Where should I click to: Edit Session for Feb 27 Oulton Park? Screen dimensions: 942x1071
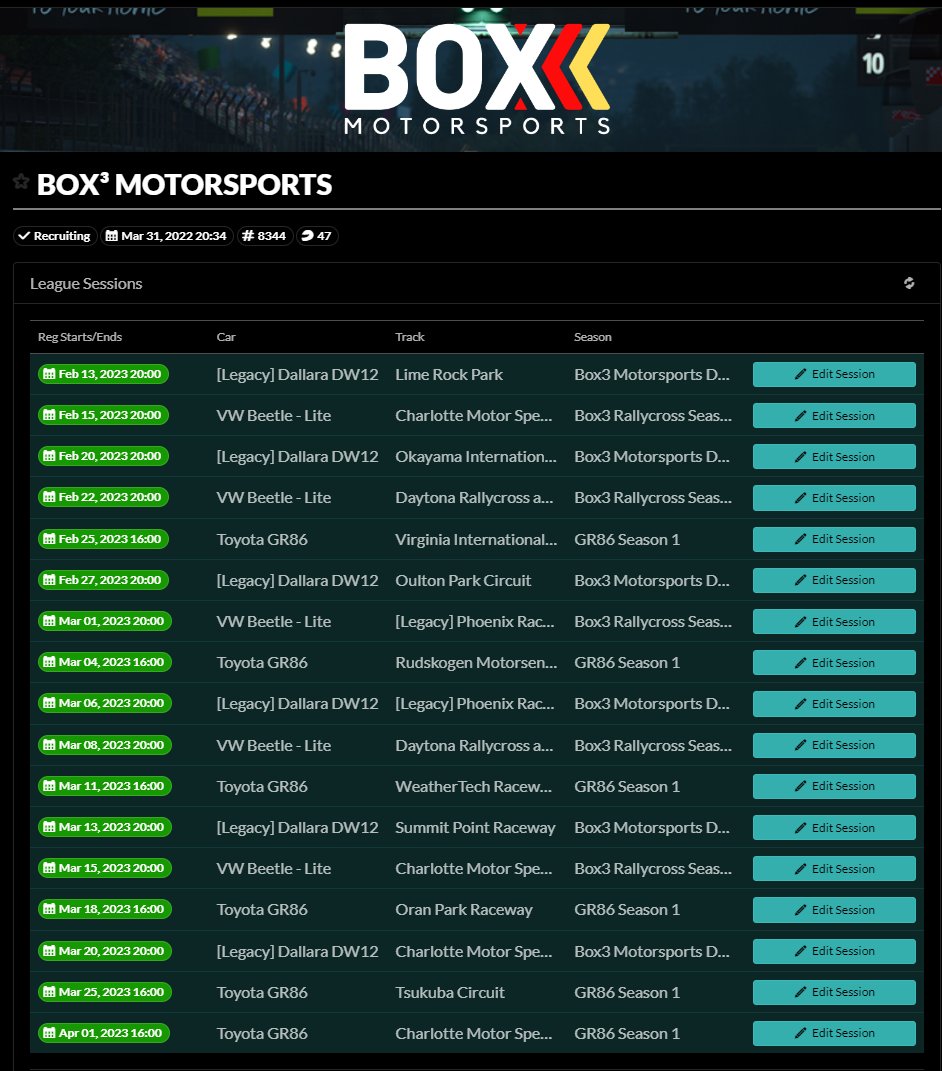click(x=834, y=580)
